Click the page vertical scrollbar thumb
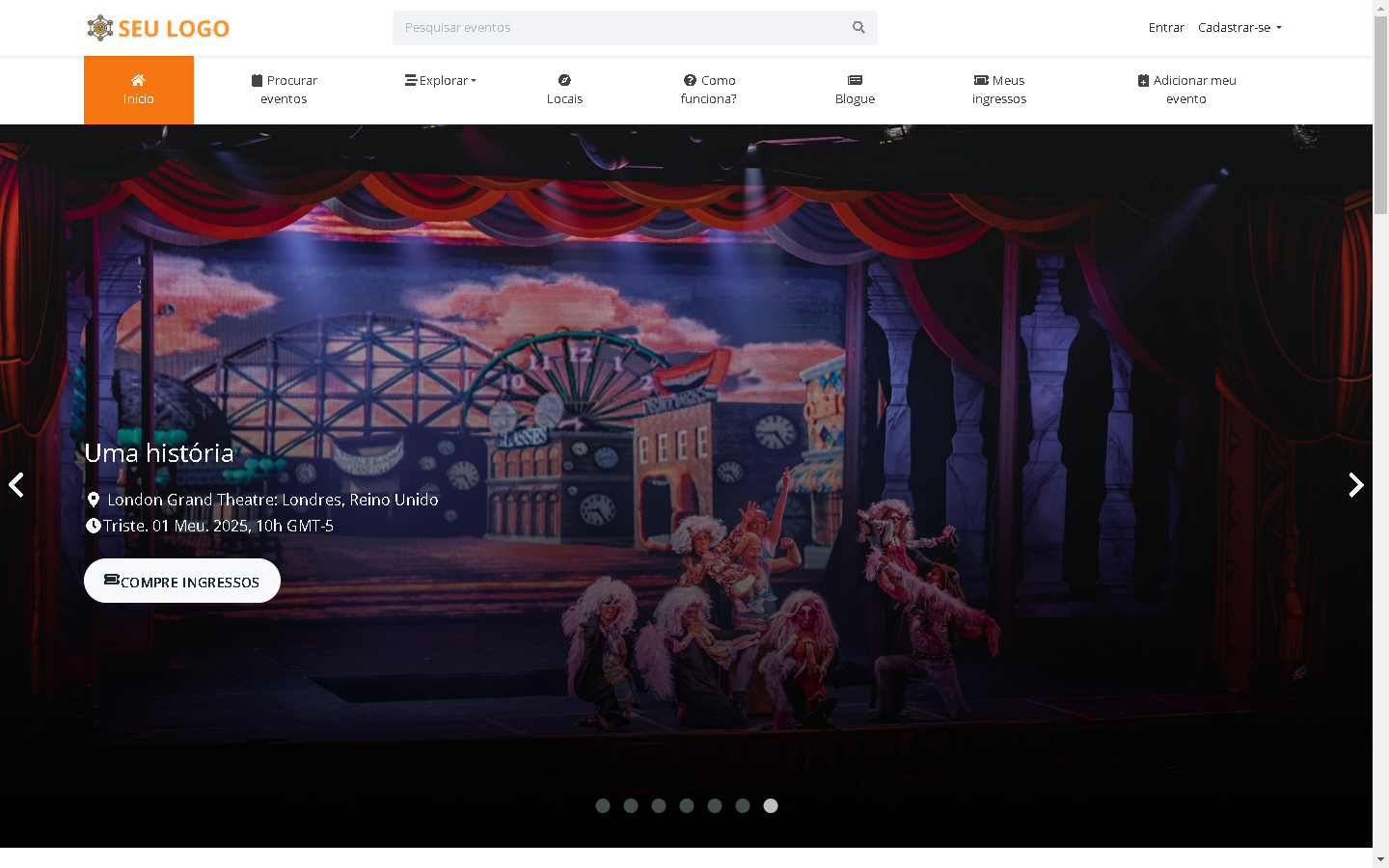 (x=1380, y=116)
